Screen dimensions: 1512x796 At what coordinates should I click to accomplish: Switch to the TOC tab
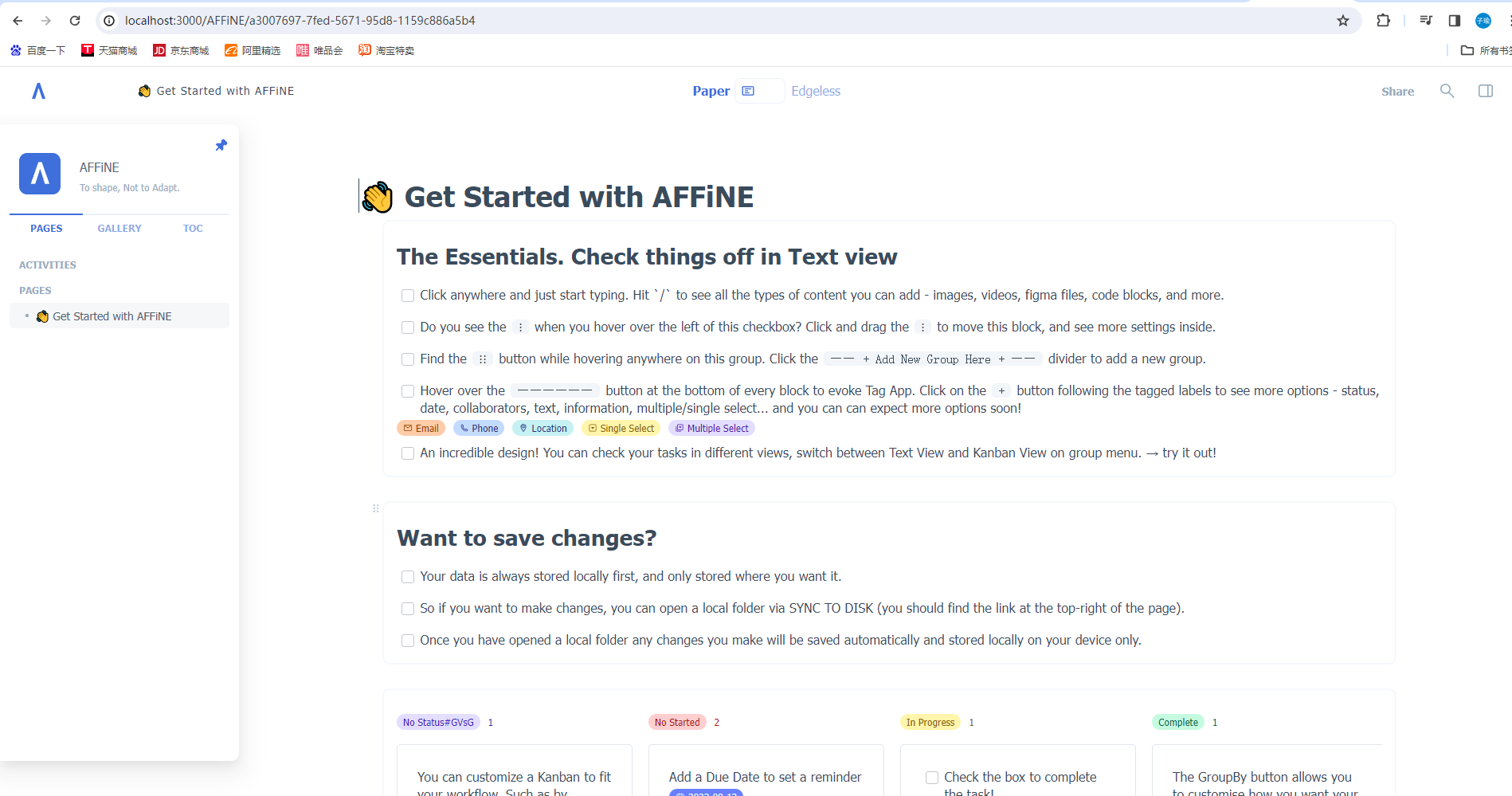[193, 228]
